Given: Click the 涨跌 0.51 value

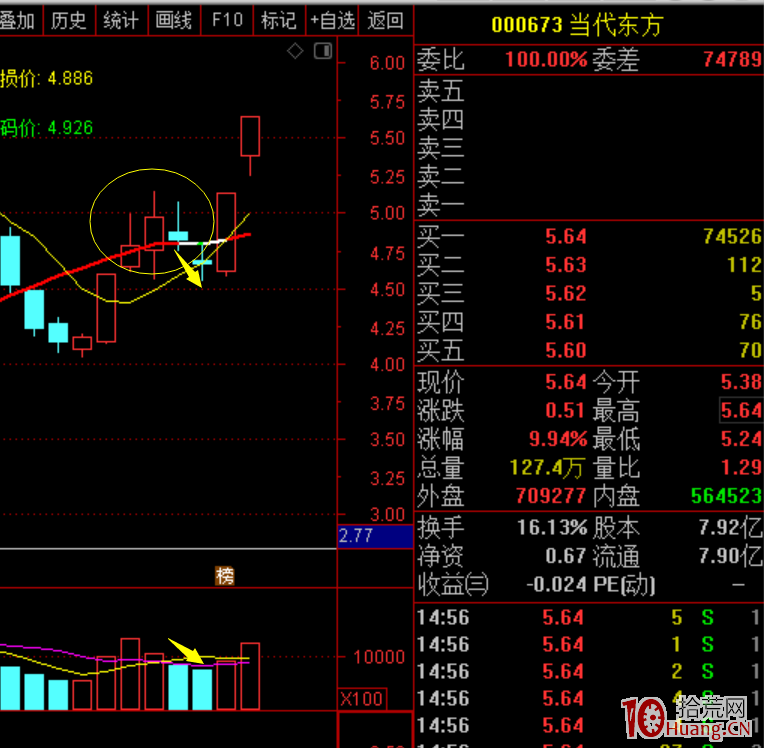Looking at the screenshot, I should pyautogui.click(x=565, y=410).
